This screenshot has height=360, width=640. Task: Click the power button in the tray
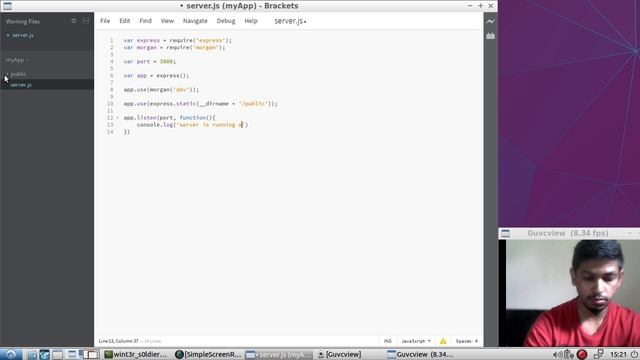coord(634,354)
